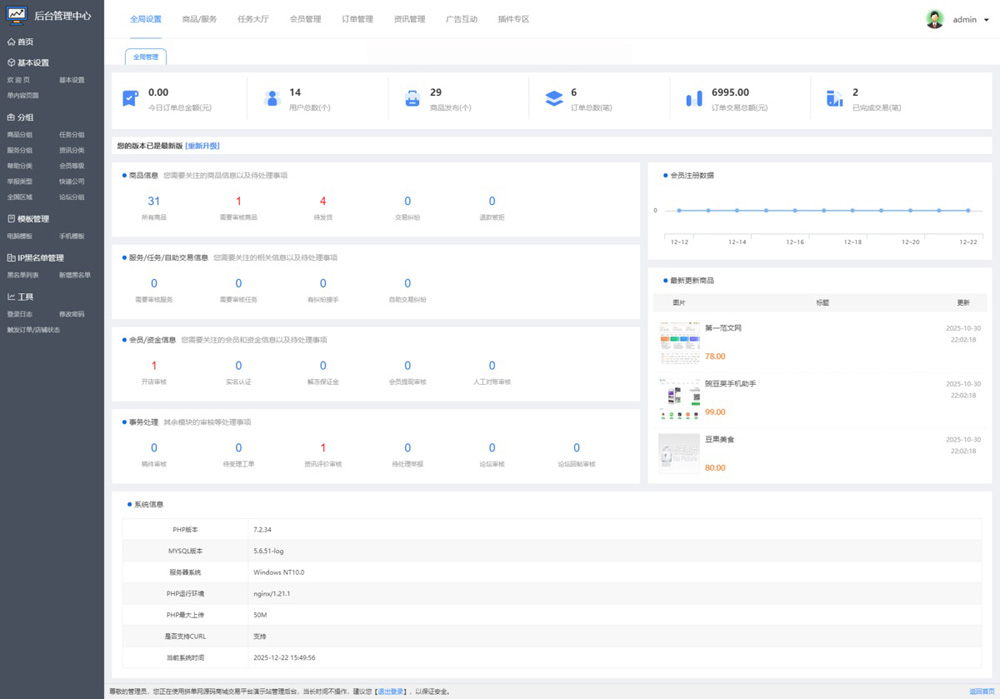This screenshot has width=1000, height=699.
Task: Click the 已完成交易 report icon
Action: (835, 98)
